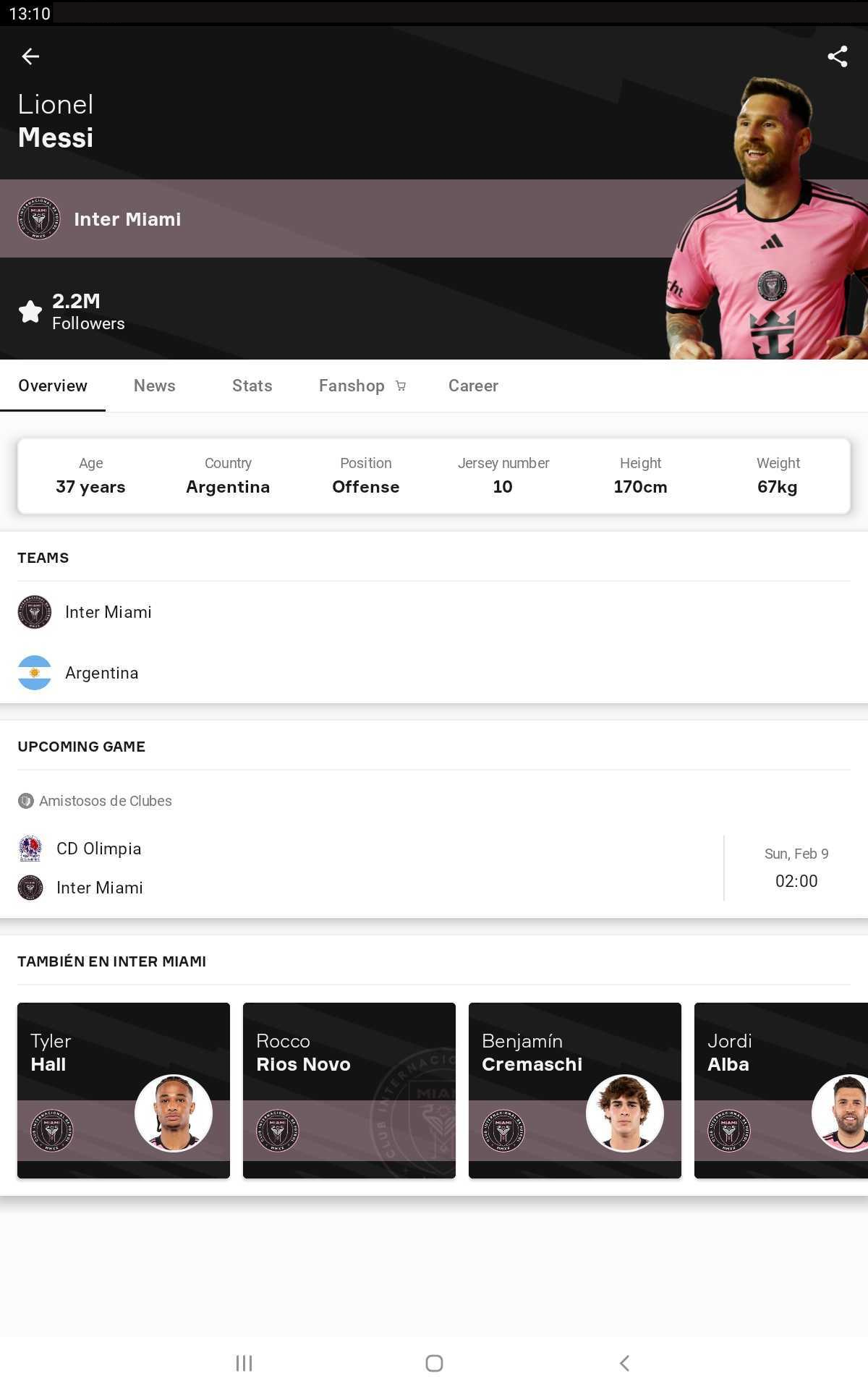Viewport: 868px width, 1389px height.
Task: Switch to the News tab
Action: (155, 386)
